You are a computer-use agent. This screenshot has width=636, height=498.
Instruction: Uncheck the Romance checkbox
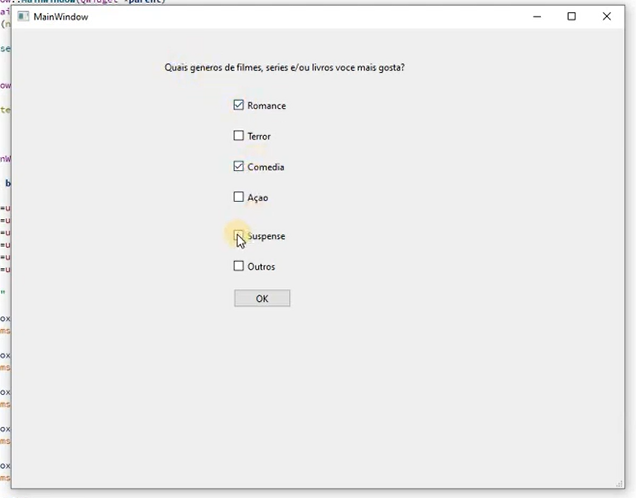tap(239, 105)
